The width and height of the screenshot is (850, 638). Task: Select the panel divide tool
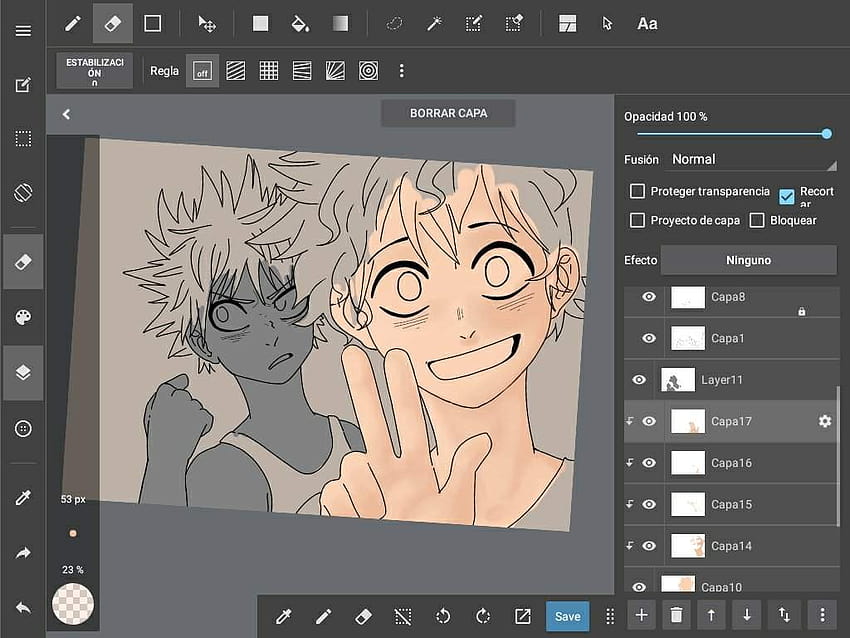point(567,24)
